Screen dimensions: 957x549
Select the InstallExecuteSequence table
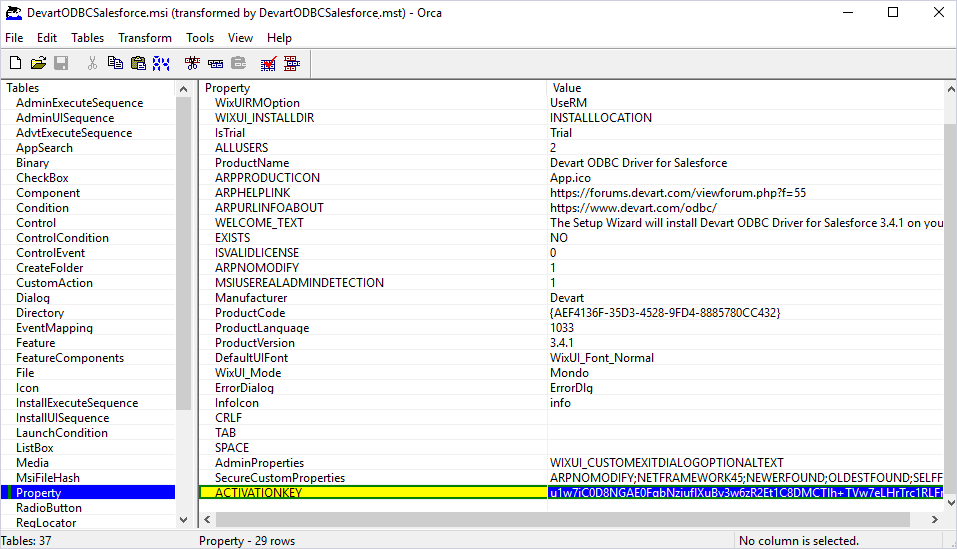(x=77, y=403)
